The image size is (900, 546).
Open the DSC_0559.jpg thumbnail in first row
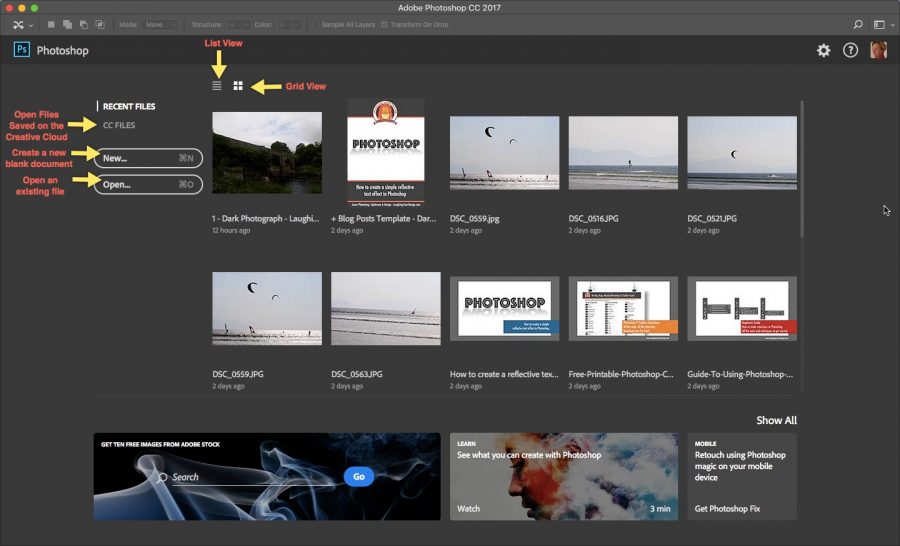click(x=505, y=153)
